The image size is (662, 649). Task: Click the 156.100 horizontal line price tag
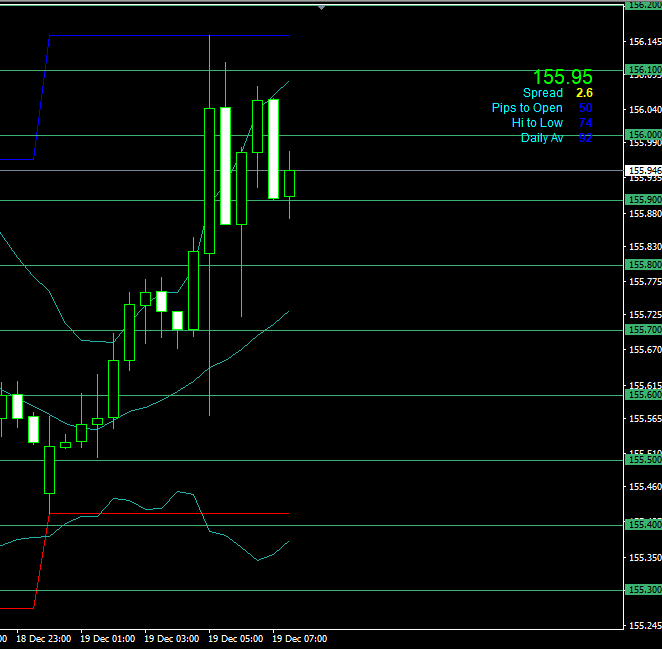click(642, 70)
